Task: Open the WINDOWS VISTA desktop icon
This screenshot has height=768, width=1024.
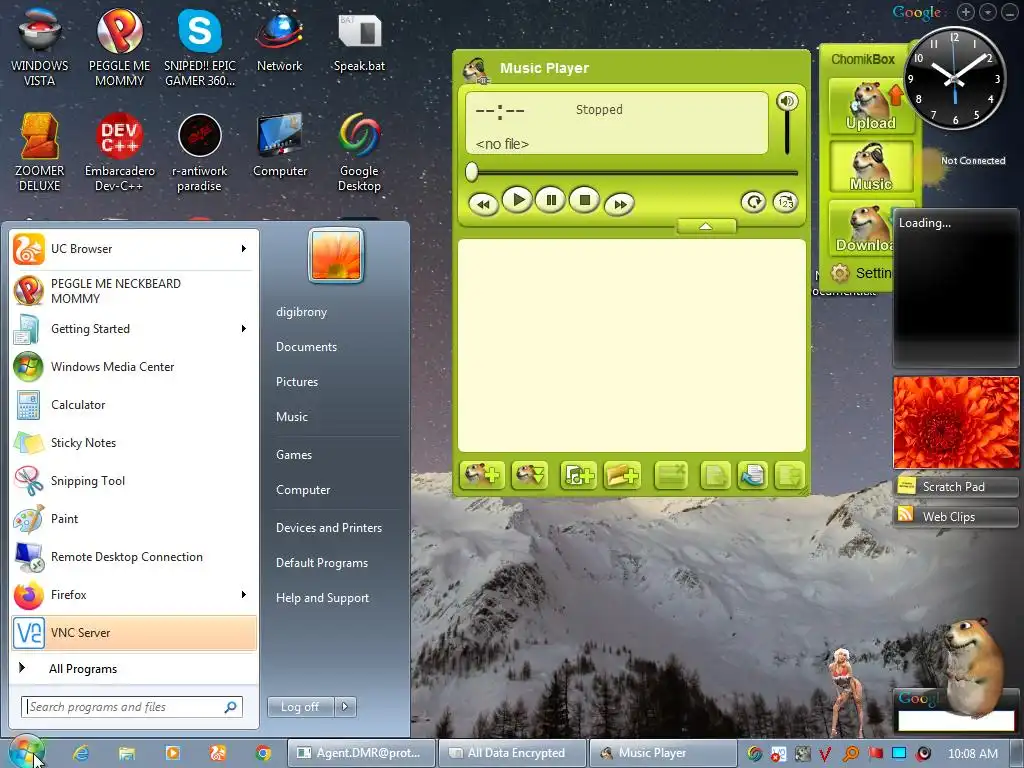Action: click(x=39, y=47)
